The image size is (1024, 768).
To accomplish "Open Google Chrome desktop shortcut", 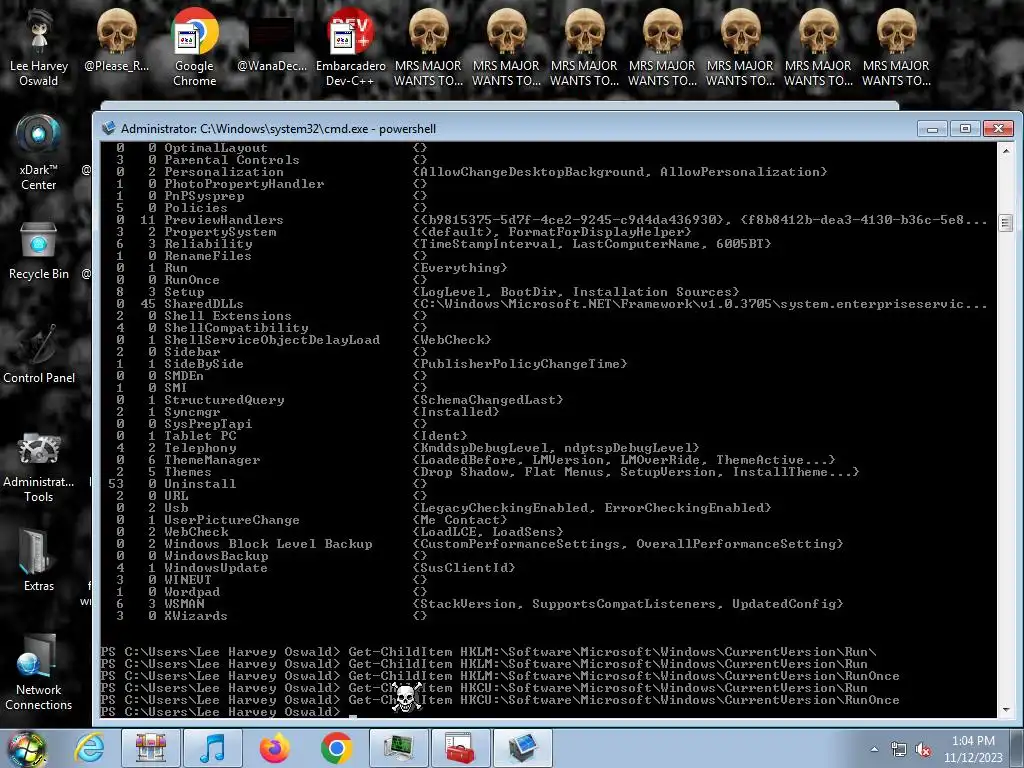I will [194, 47].
